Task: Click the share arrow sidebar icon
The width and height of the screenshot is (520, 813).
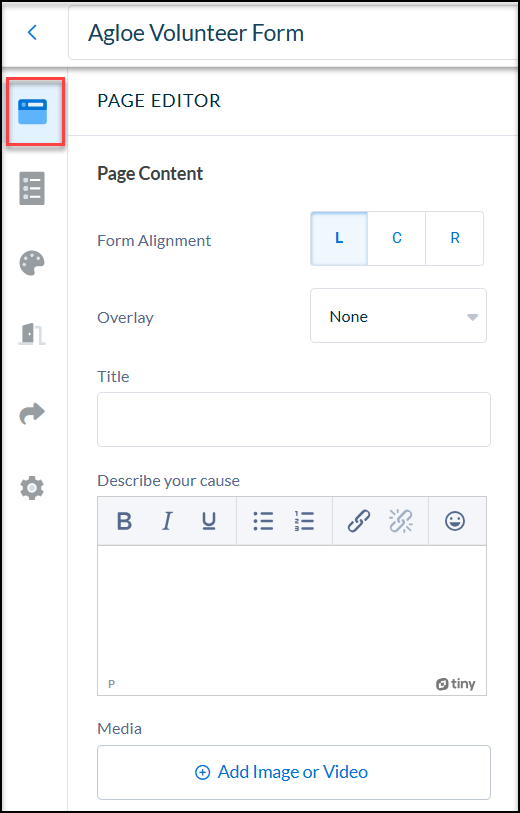Action: [32, 414]
